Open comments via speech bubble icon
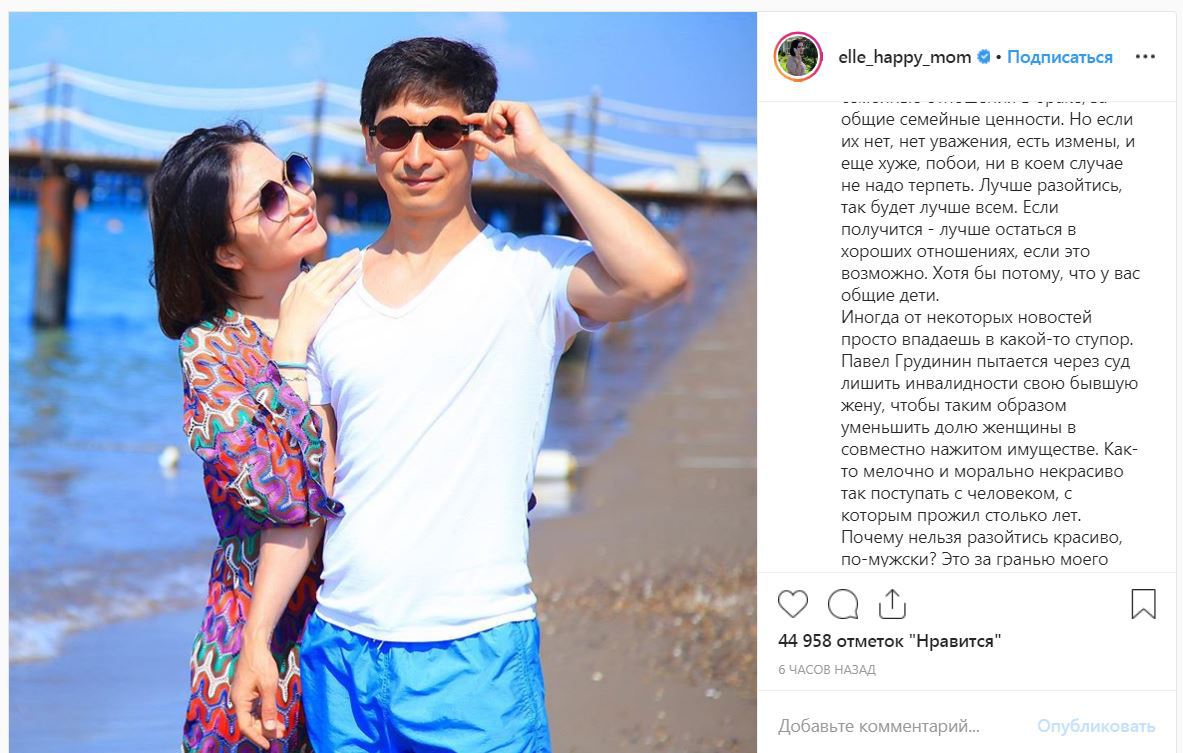This screenshot has height=753, width=1183. (x=843, y=604)
